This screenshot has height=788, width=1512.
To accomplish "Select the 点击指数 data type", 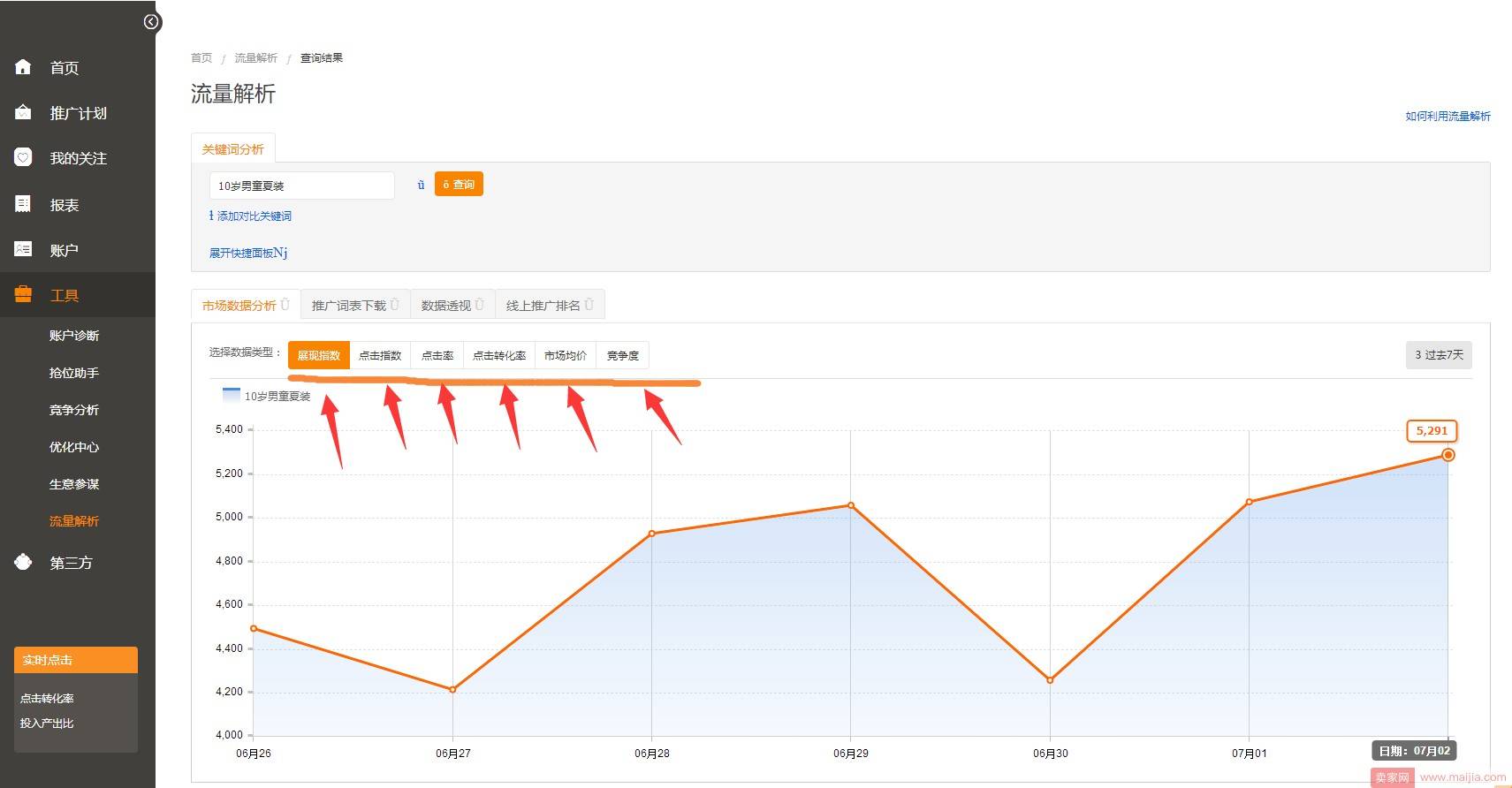I will (380, 355).
